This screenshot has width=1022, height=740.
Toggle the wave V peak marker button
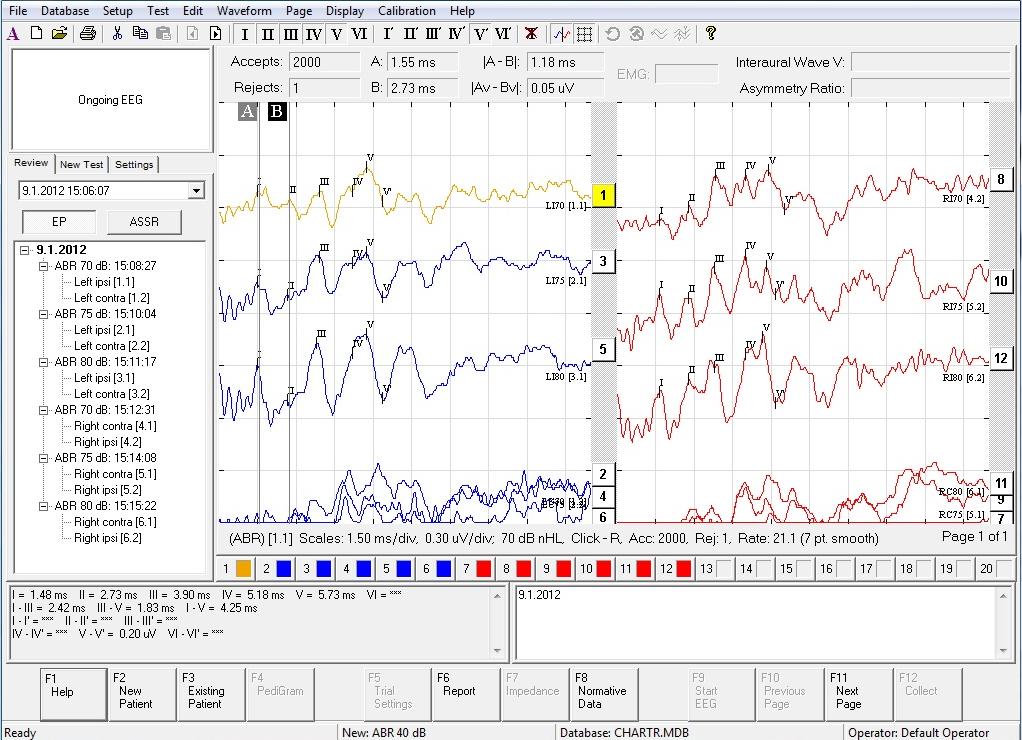pyautogui.click(x=336, y=34)
